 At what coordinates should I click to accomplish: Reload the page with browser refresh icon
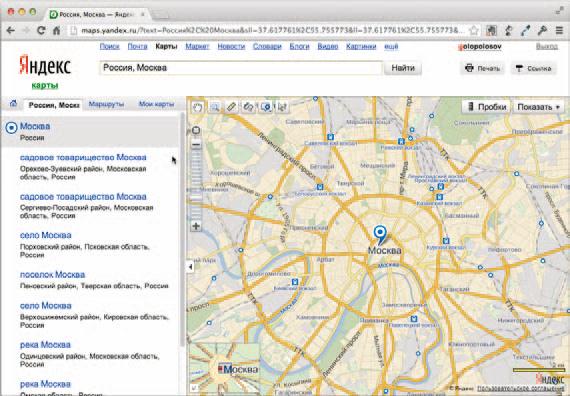pyautogui.click(x=41, y=30)
